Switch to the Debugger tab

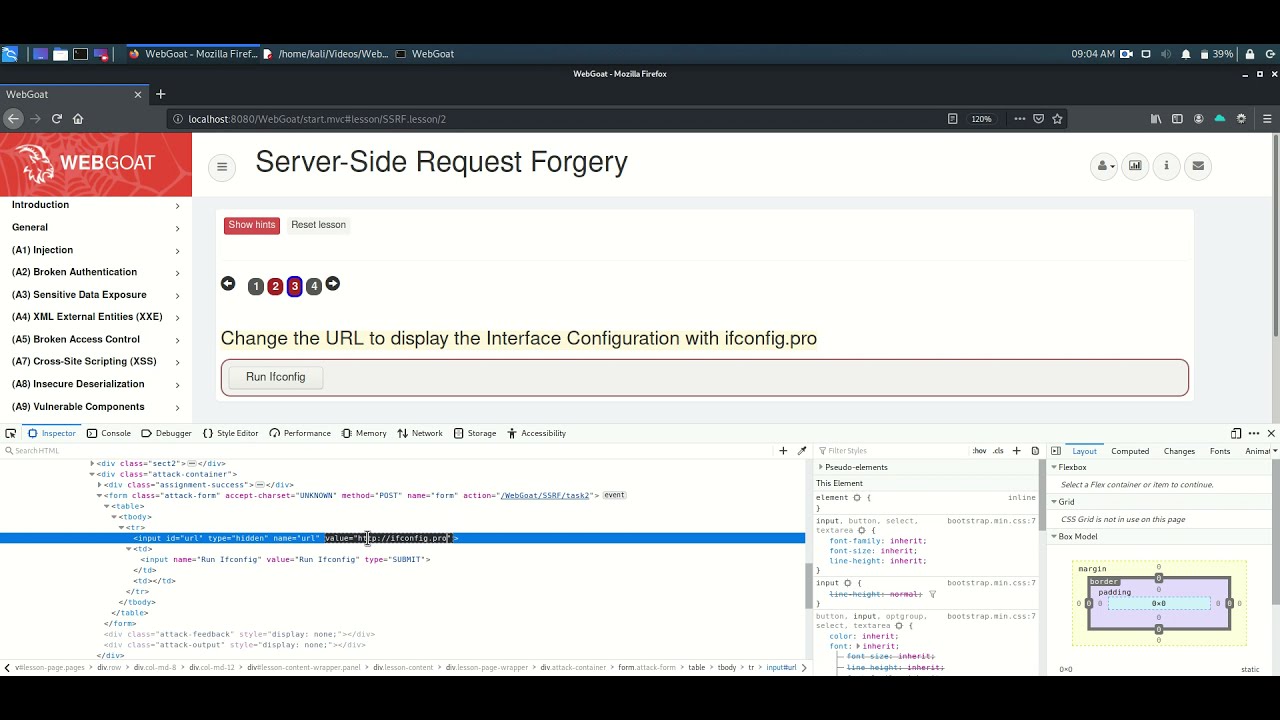(x=166, y=433)
